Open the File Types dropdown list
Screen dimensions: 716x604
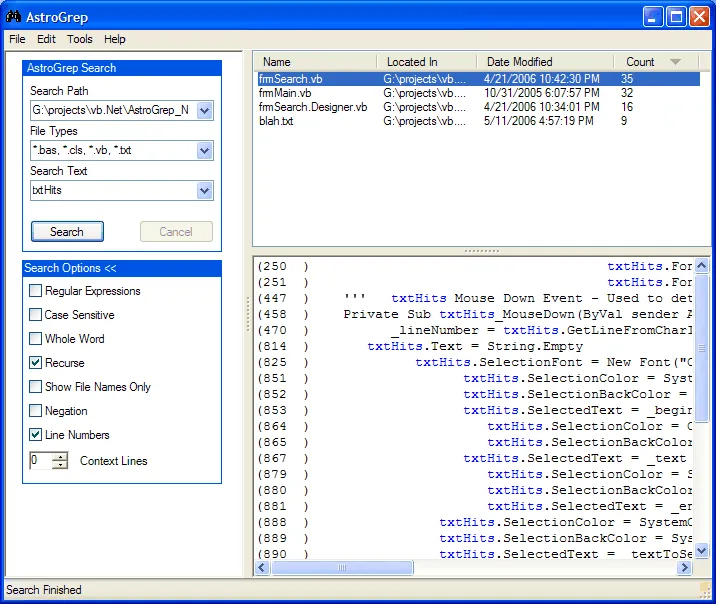coord(205,151)
